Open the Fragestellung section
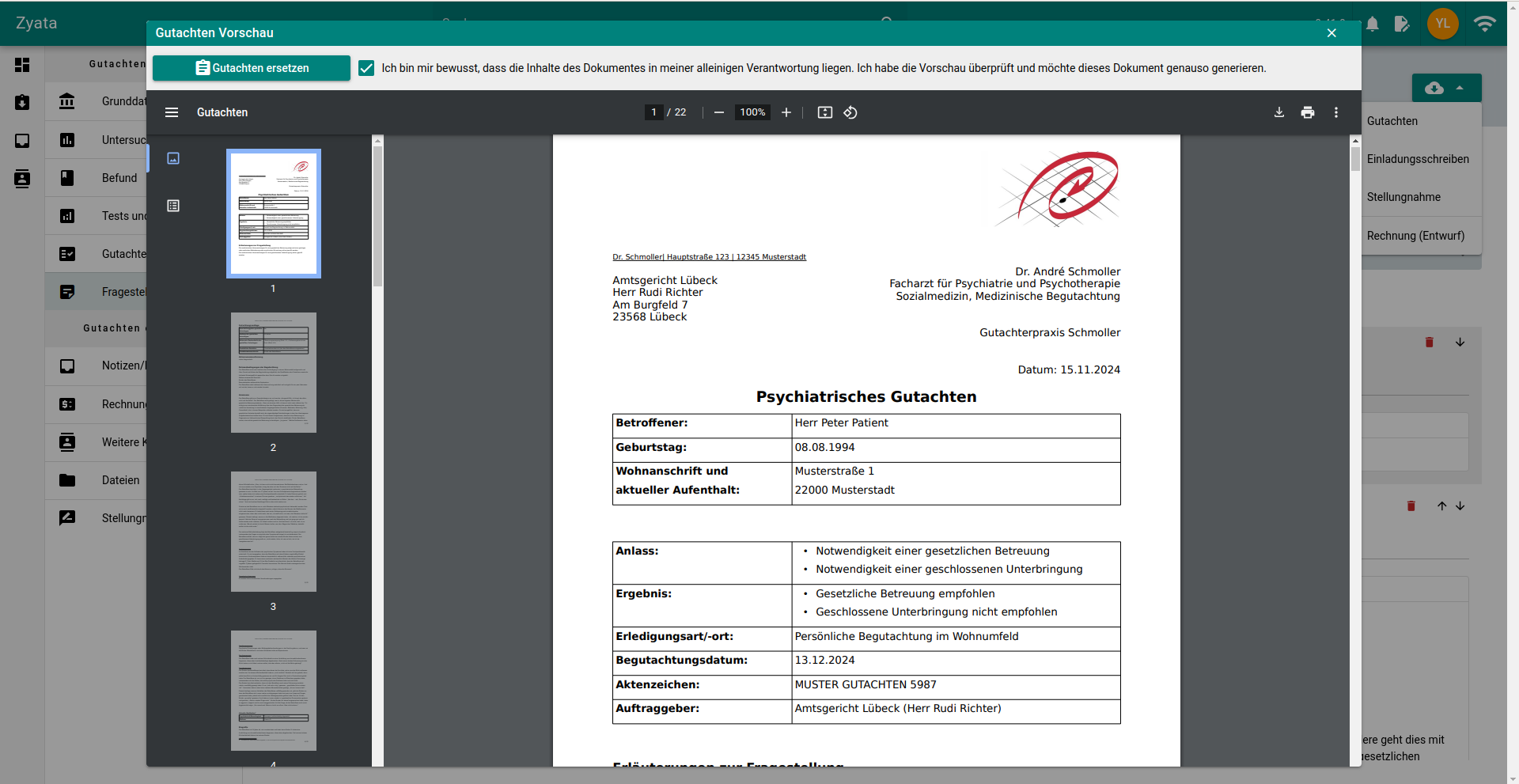The height and width of the screenshot is (784, 1519). (96, 292)
